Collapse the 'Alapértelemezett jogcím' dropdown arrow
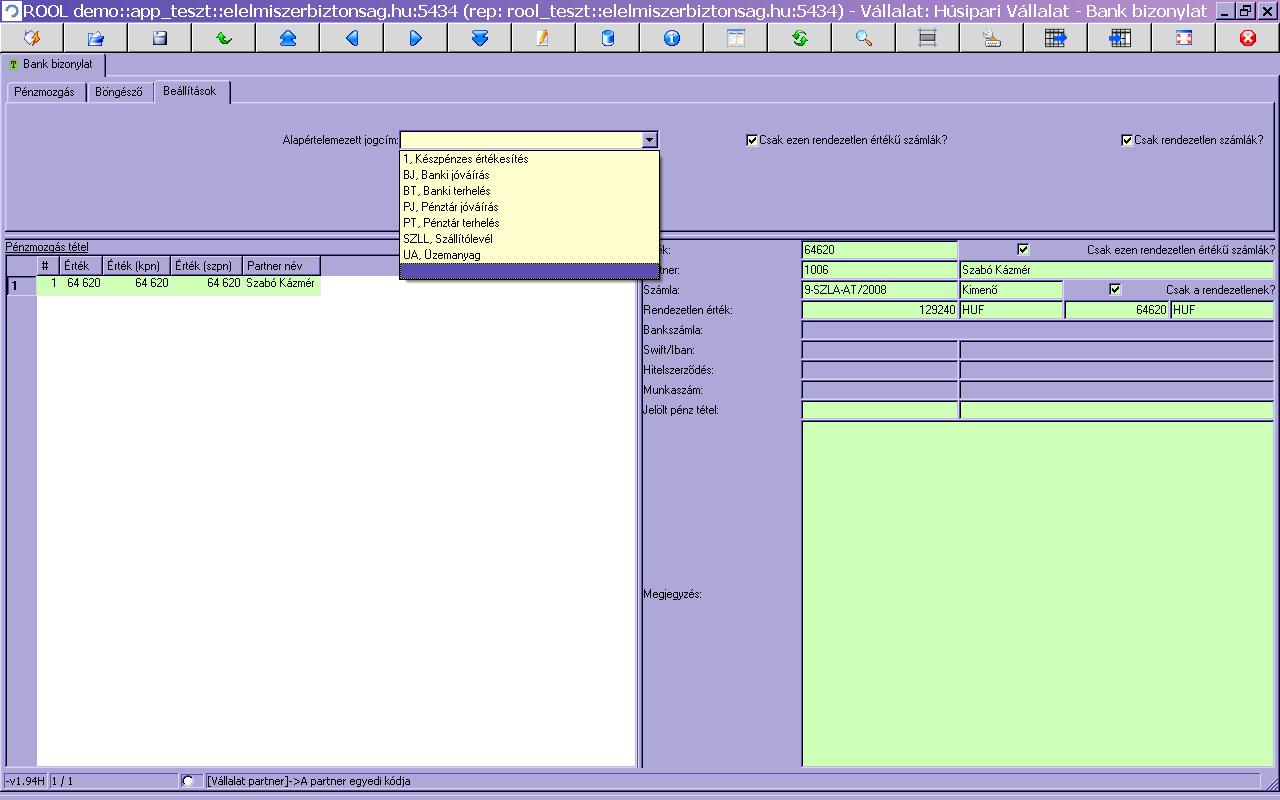Viewport: 1280px width, 800px height. [649, 140]
